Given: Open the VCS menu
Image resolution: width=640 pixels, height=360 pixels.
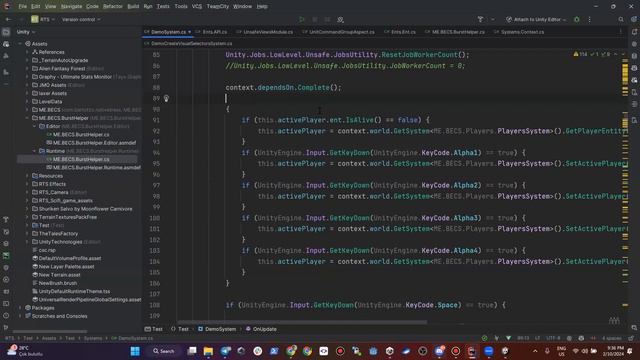Looking at the screenshot, I should pos(197,7).
